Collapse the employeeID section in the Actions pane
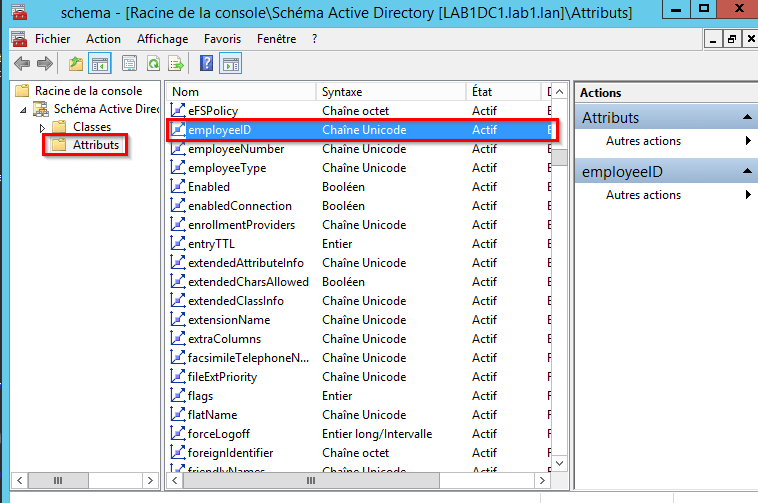Viewport: 758px width, 503px height. point(747,171)
